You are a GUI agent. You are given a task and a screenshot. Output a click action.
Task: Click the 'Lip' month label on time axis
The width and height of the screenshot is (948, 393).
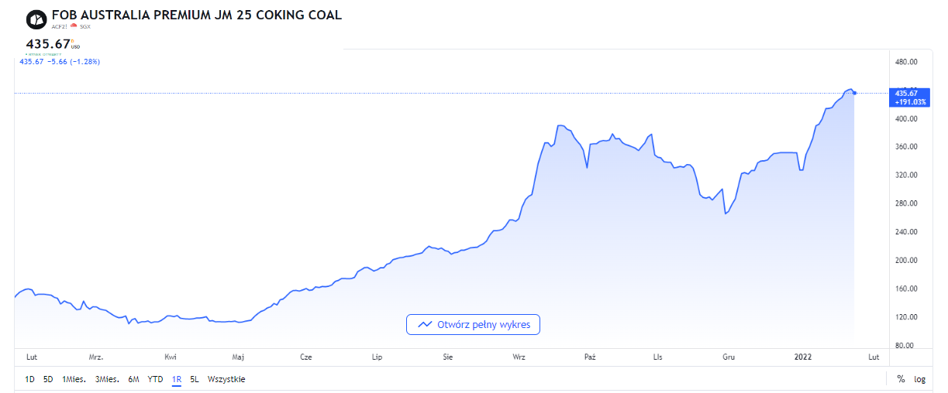(377, 357)
